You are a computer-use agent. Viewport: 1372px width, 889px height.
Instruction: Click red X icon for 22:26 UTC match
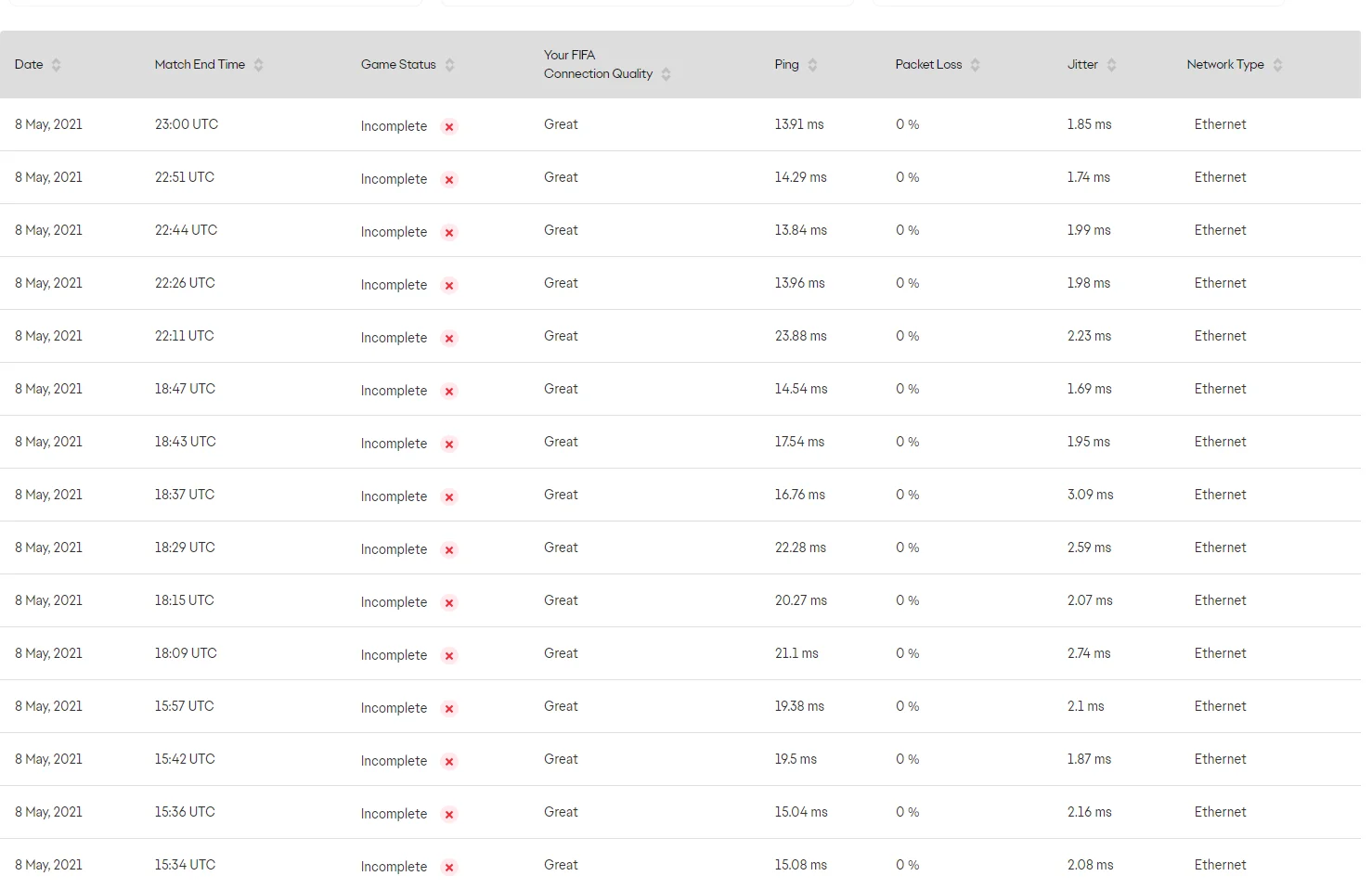(x=449, y=286)
